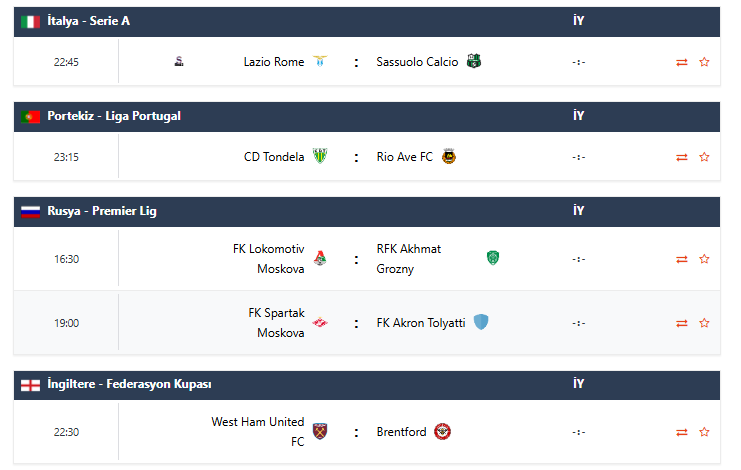Screen dimensions: 741x470
Task: Click the 22:30 kickoff time cell
Action: coord(66,432)
